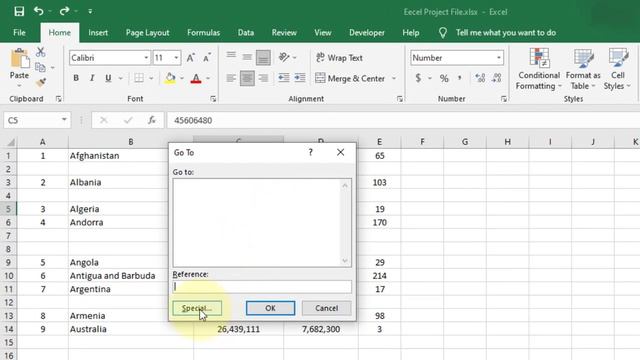This screenshot has height=360, width=640.
Task: Align cell text right
Action: pos(263,78)
